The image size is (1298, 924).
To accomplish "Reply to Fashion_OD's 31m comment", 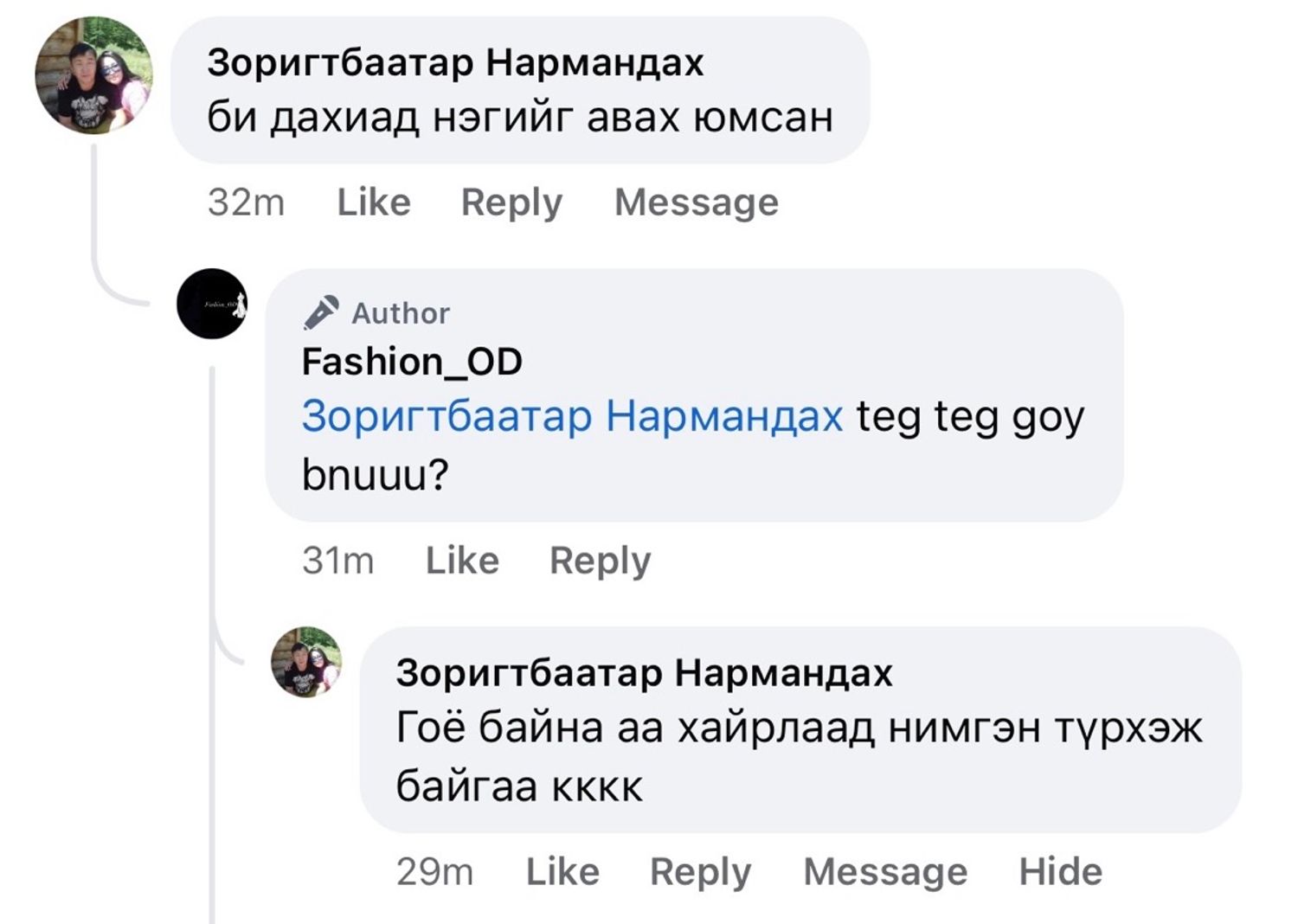I will point(600,561).
